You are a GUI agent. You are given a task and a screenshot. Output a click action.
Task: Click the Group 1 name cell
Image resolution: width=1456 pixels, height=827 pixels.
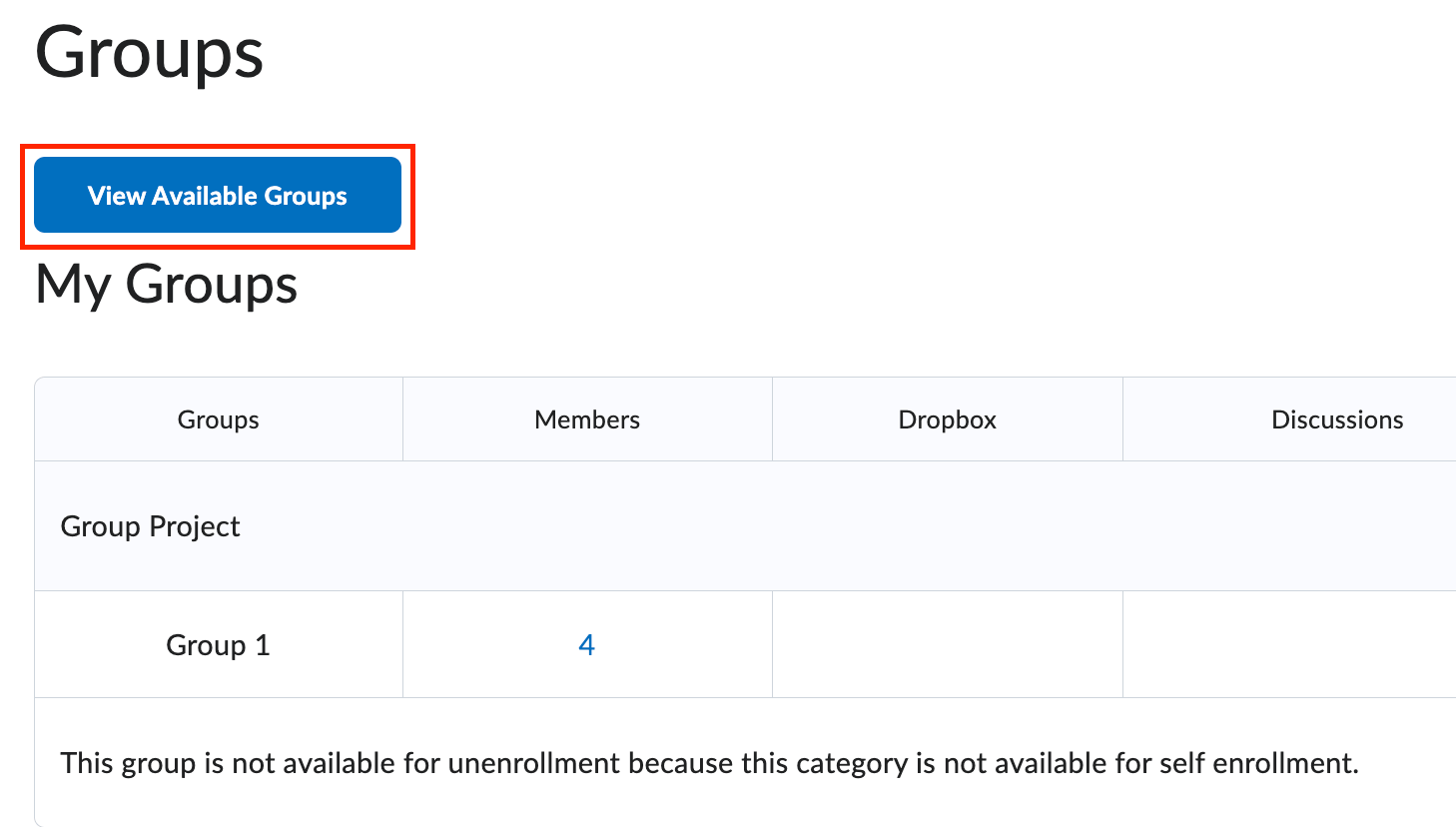218,645
